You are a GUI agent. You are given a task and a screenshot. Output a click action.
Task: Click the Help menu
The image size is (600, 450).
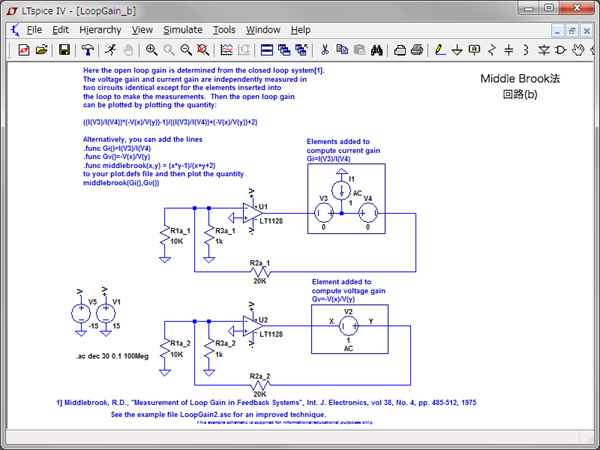301,30
